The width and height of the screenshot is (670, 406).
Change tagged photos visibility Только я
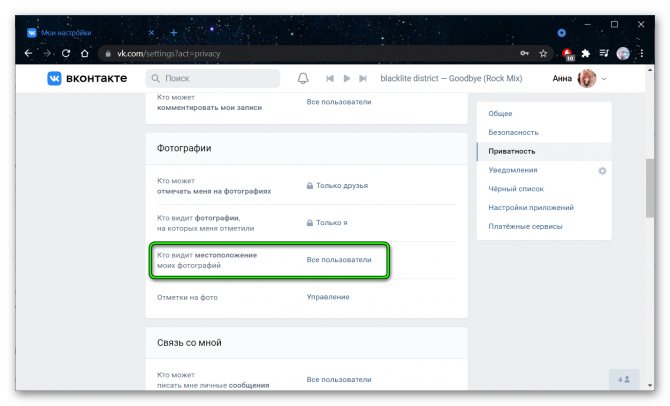(x=332, y=223)
